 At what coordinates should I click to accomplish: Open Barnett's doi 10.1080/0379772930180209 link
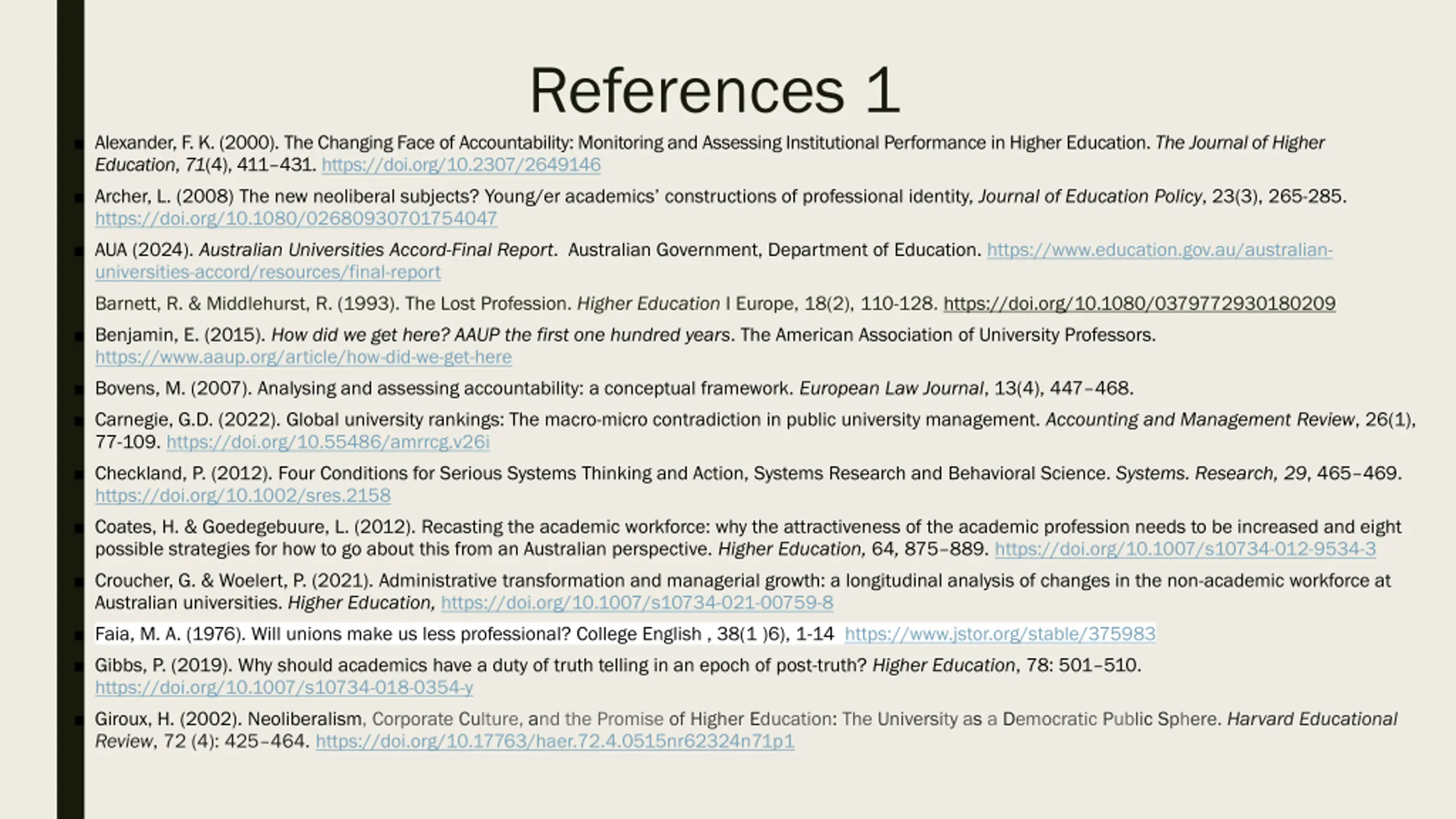pos(1139,304)
